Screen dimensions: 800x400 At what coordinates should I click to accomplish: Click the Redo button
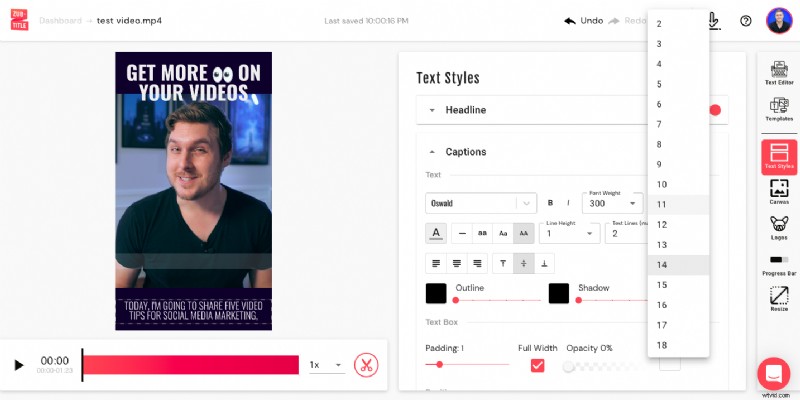(628, 21)
